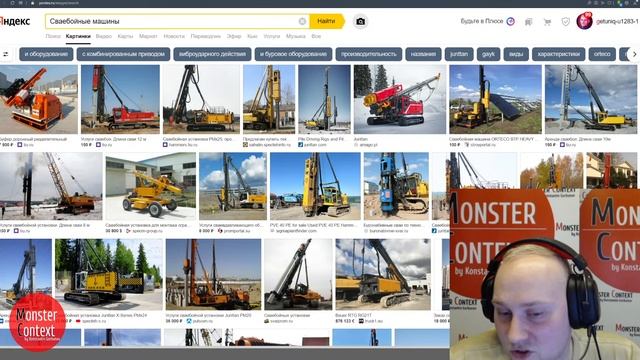Image resolution: width=640 pixels, height=360 pixels.
Task: Click the 'junttan' chip
Action: tap(459, 54)
